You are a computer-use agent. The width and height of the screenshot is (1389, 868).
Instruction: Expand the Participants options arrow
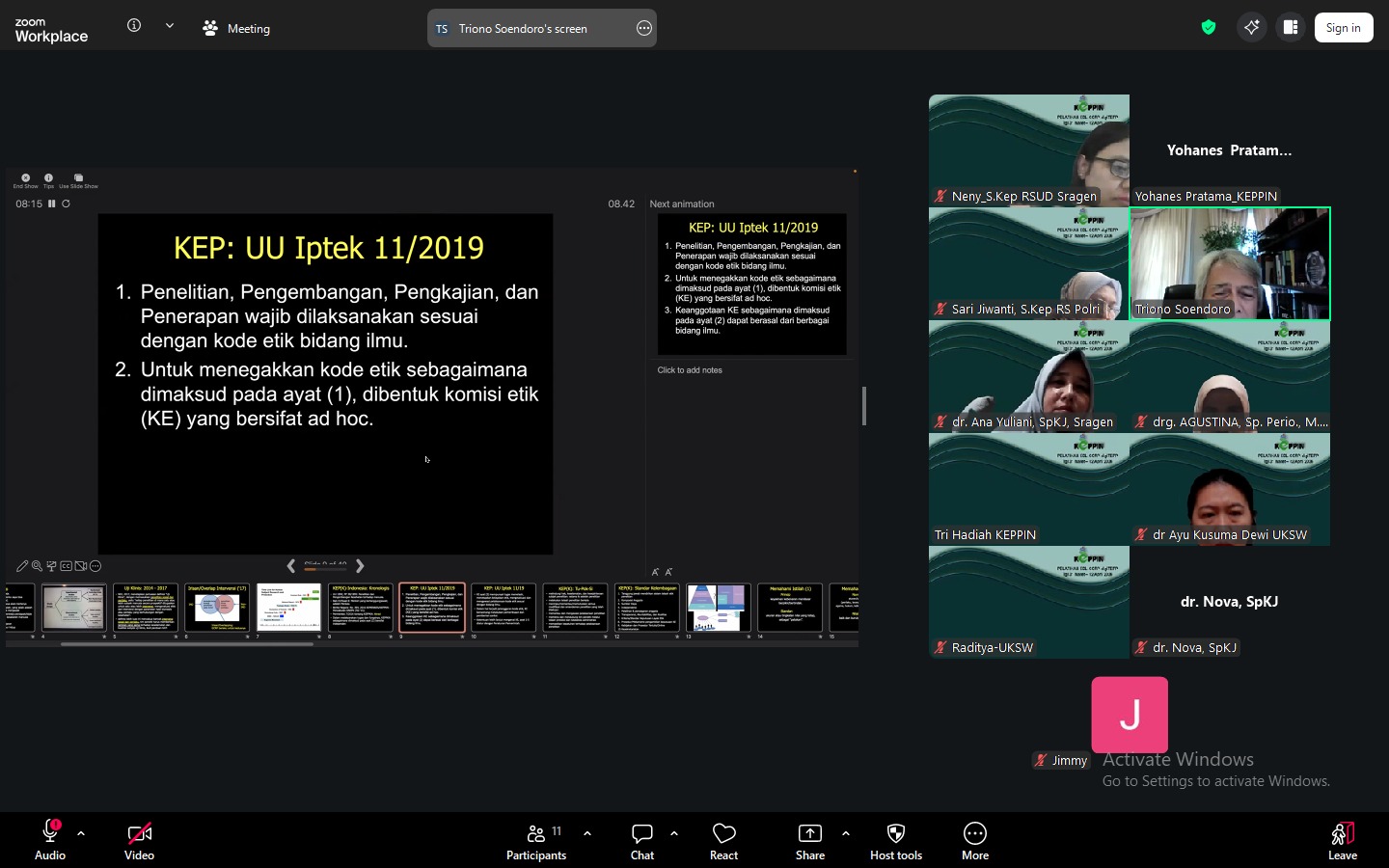(587, 833)
